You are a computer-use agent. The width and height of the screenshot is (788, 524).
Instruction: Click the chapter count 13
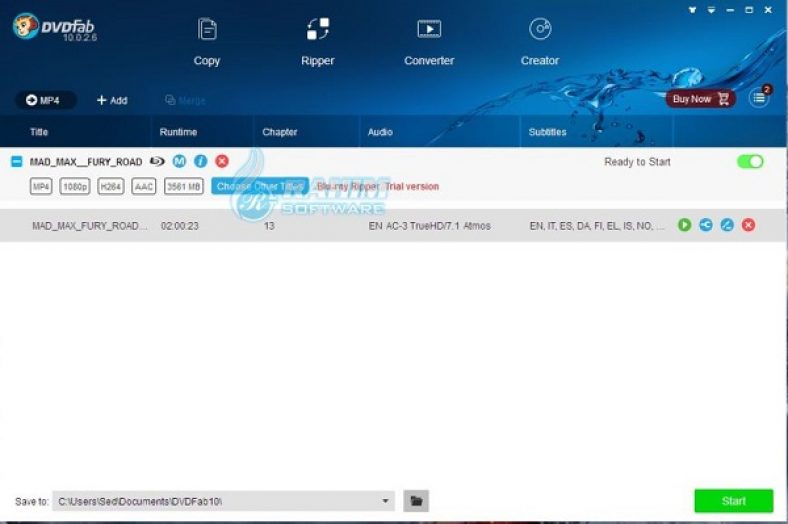tap(269, 226)
